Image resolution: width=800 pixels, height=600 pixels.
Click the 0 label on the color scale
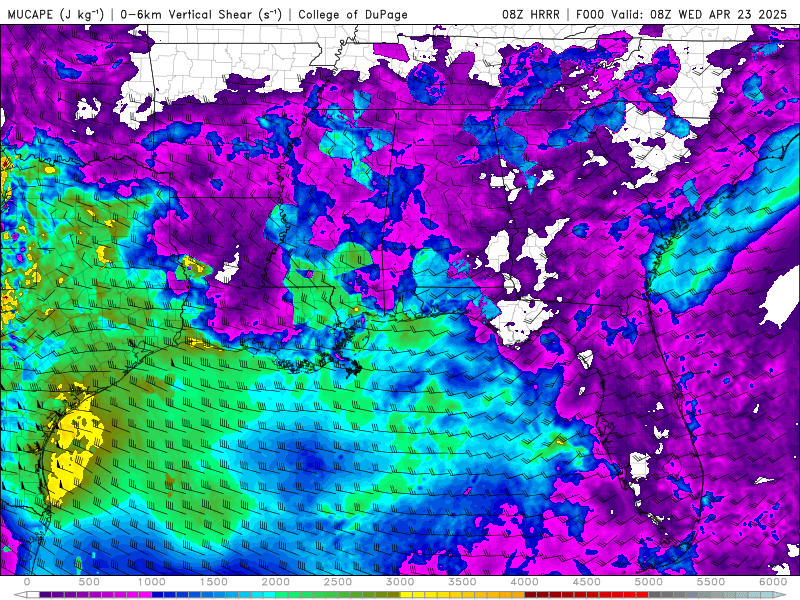pyautogui.click(x=27, y=582)
